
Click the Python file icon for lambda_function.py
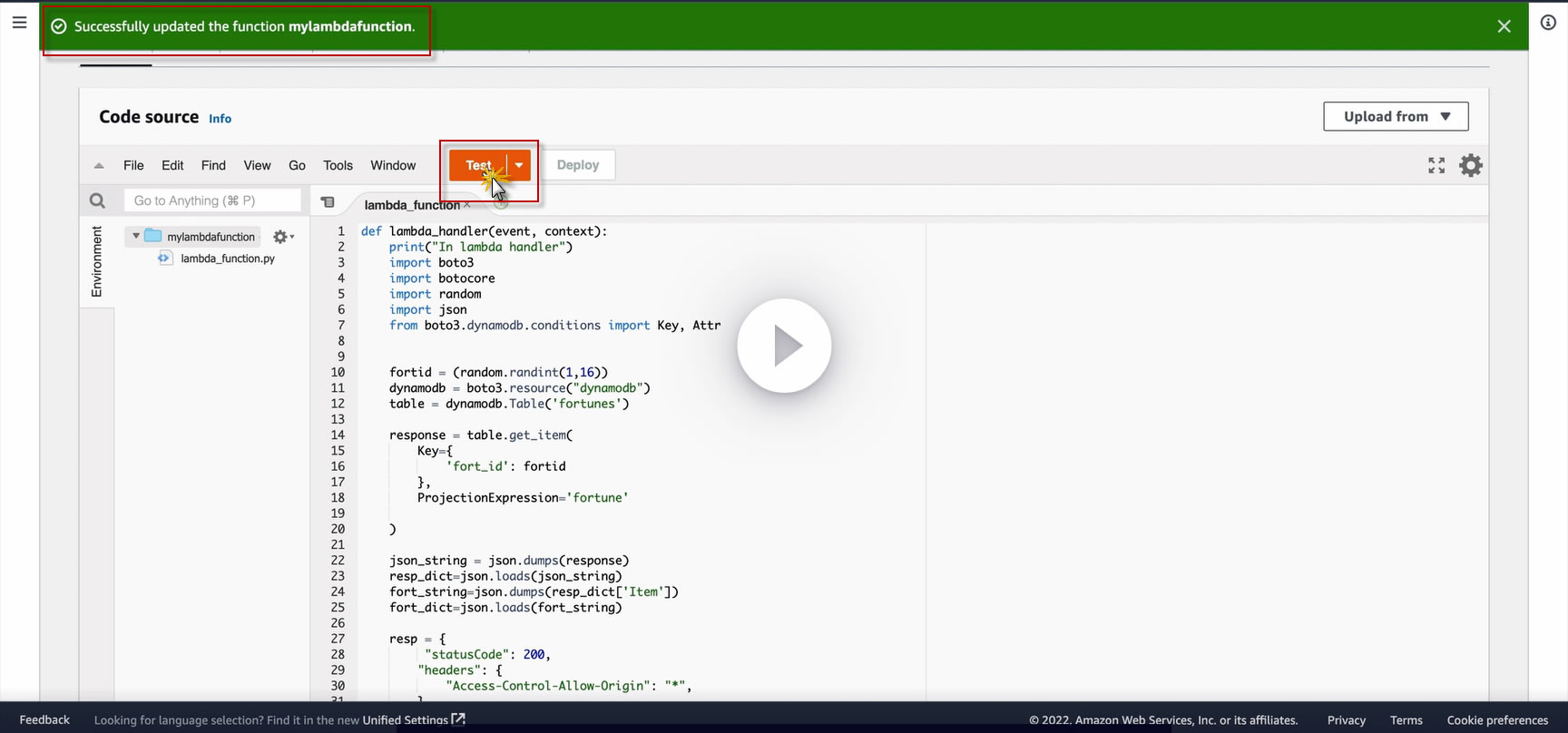[164, 259]
